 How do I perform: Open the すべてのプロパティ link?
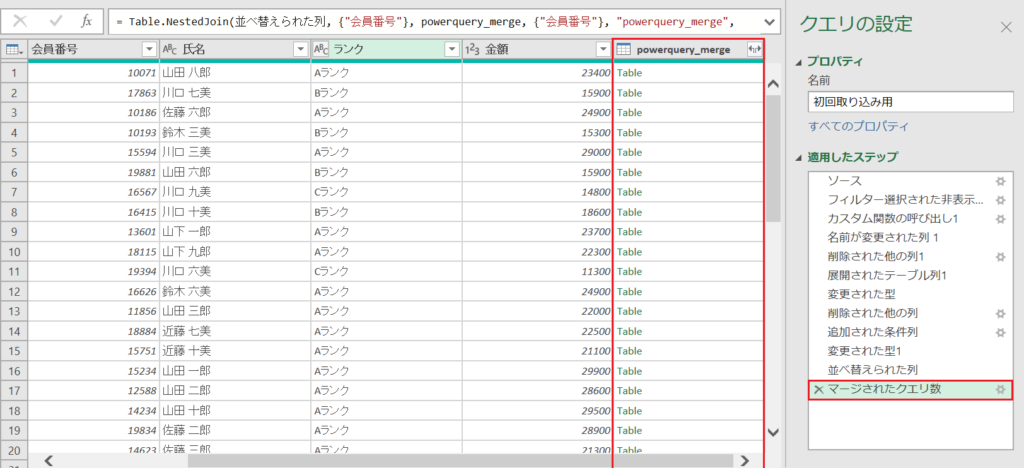857,126
